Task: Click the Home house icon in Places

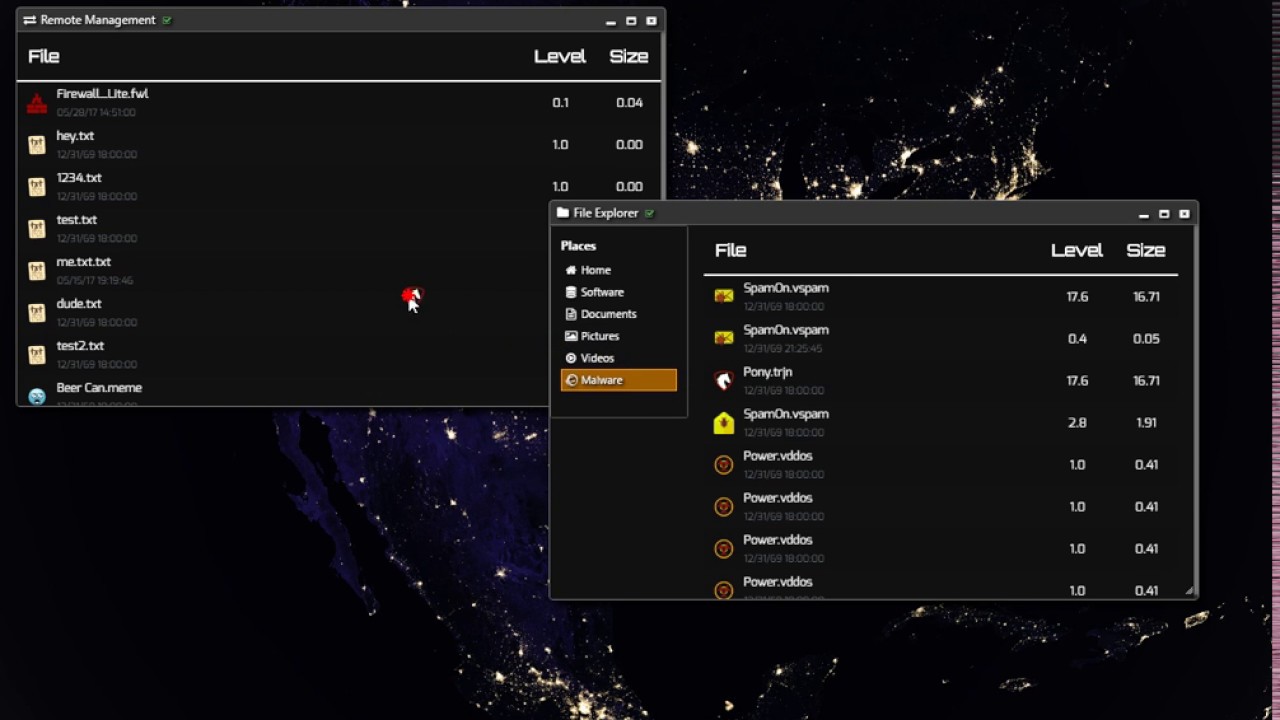Action: point(571,270)
